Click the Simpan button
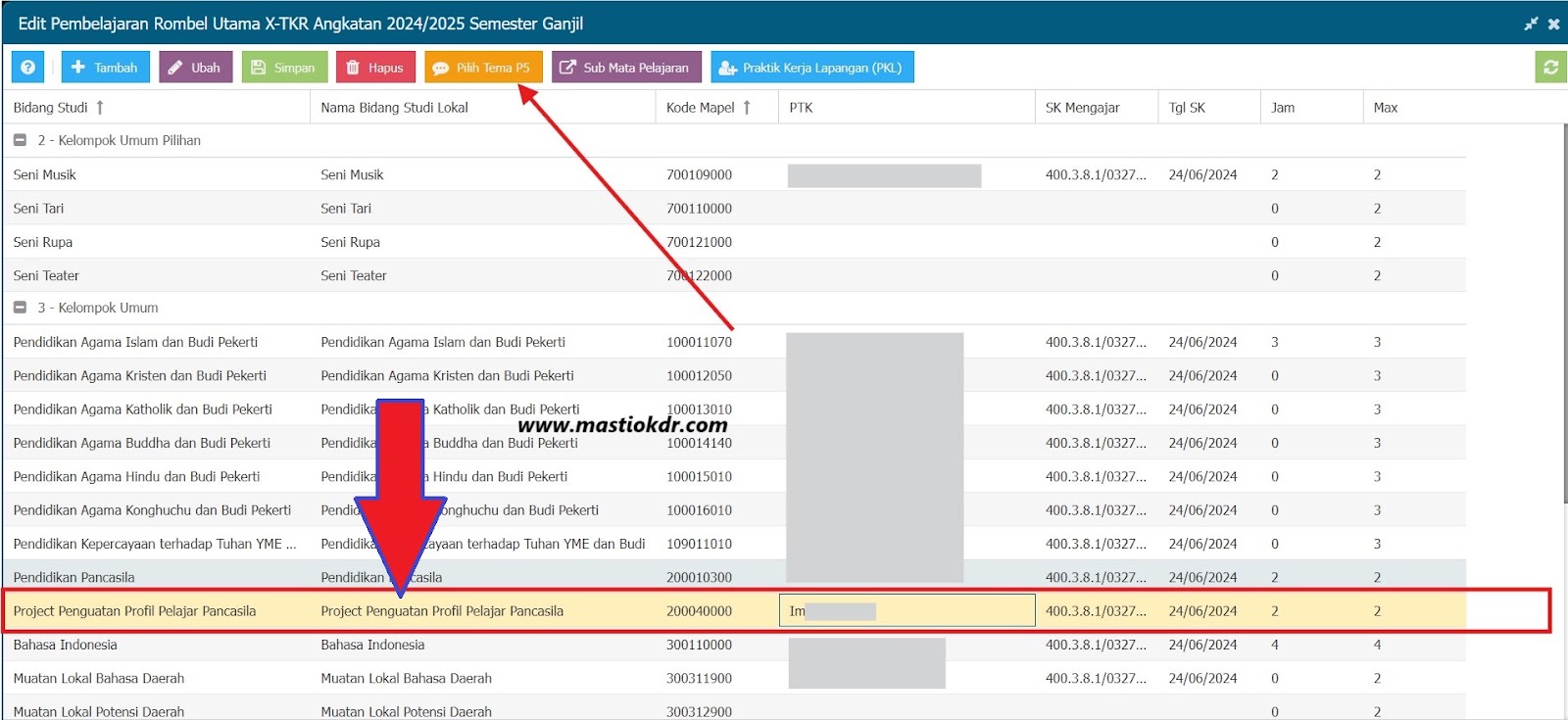The width and height of the screenshot is (1568, 720). (285, 68)
